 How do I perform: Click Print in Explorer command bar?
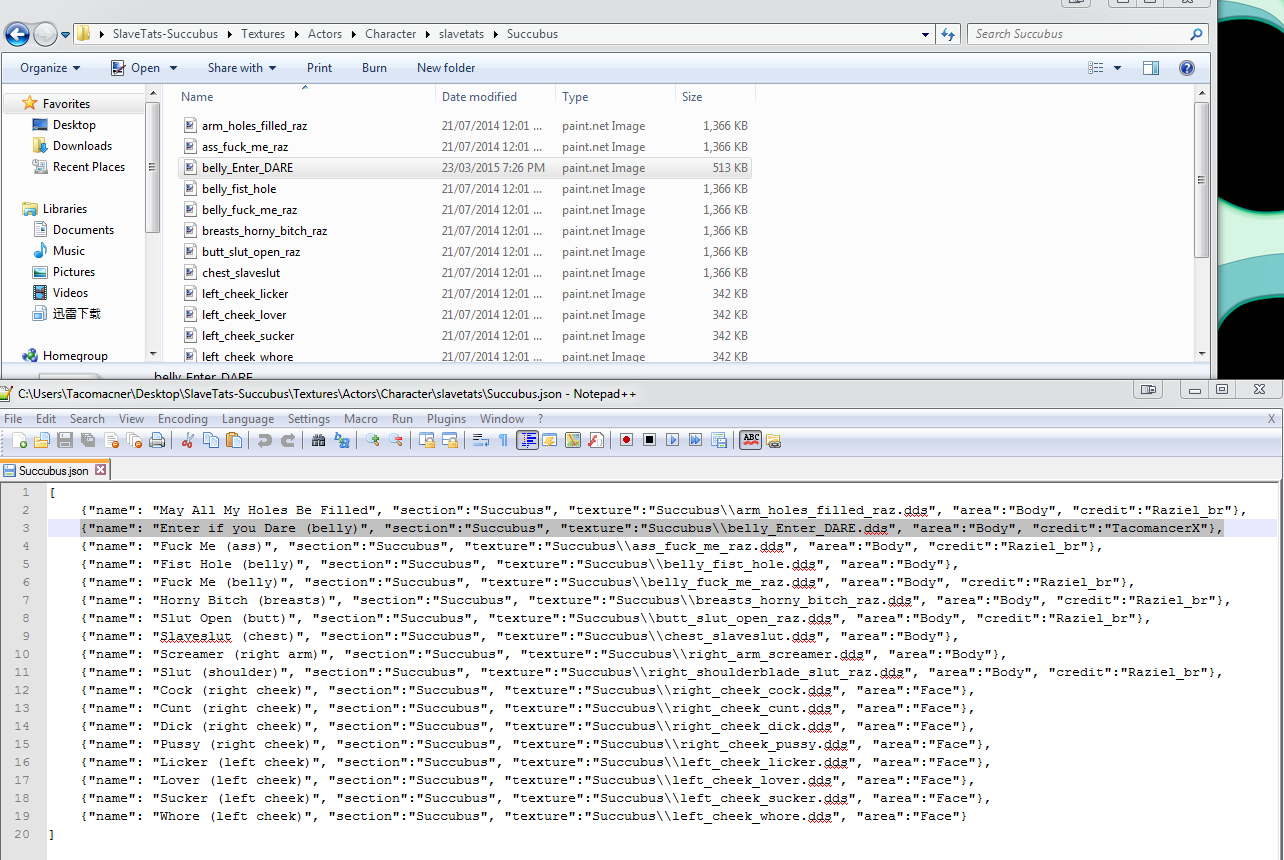320,68
